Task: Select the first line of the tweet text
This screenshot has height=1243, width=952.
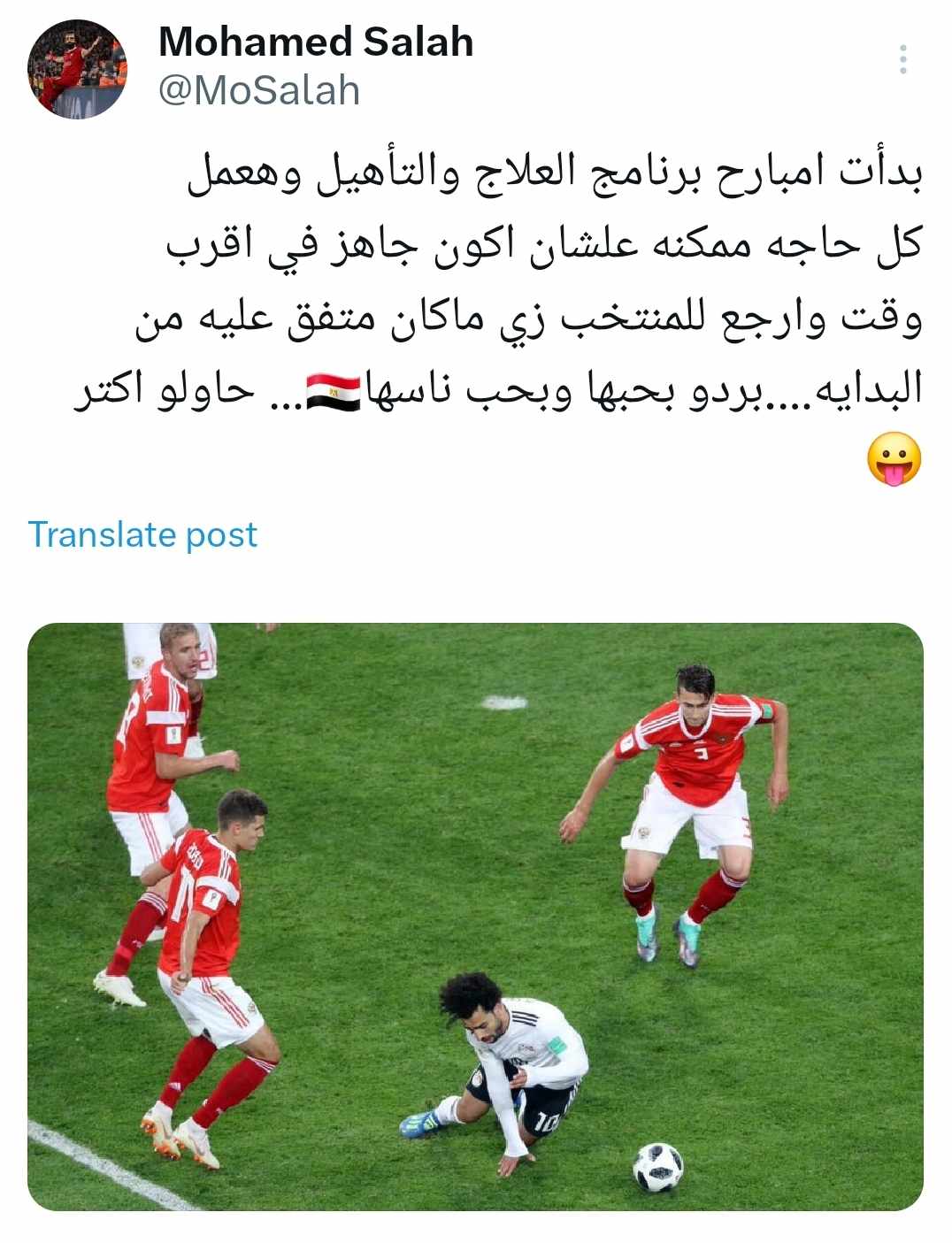Action: coord(555,173)
